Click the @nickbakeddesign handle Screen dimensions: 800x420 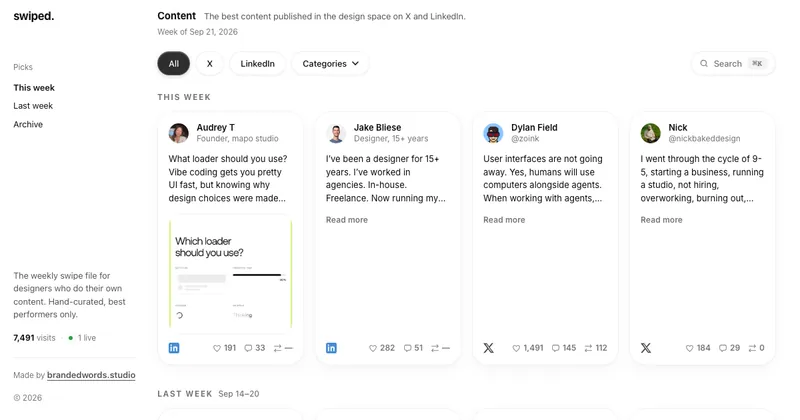point(704,138)
